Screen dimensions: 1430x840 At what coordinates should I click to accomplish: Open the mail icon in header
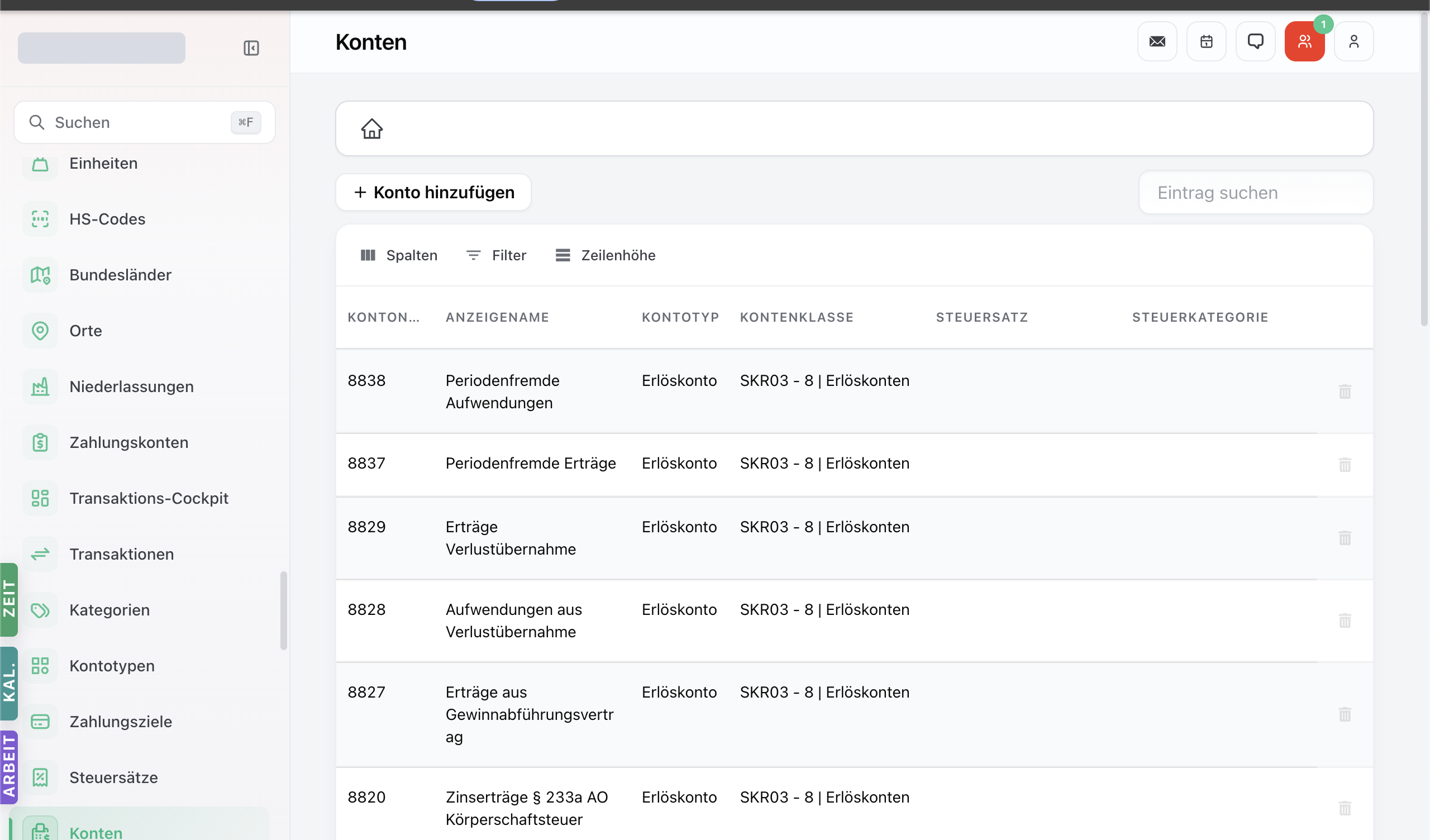click(x=1157, y=41)
